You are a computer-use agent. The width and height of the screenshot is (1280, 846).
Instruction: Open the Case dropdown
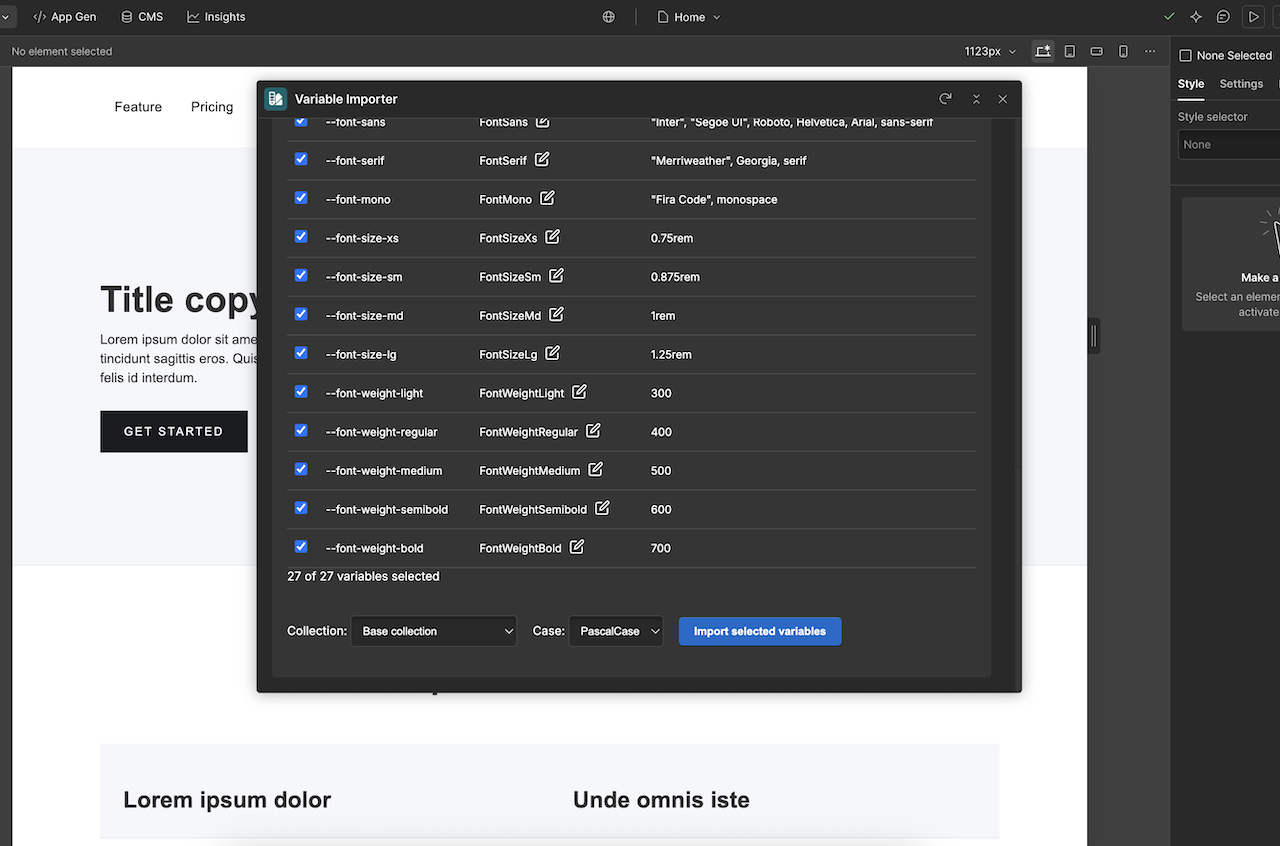pos(616,631)
